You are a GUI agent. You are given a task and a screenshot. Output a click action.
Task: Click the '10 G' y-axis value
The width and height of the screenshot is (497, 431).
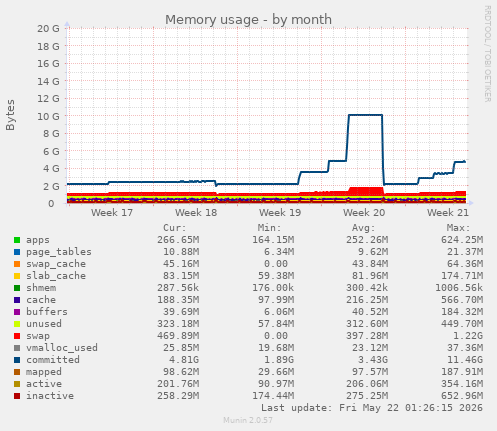(48, 116)
